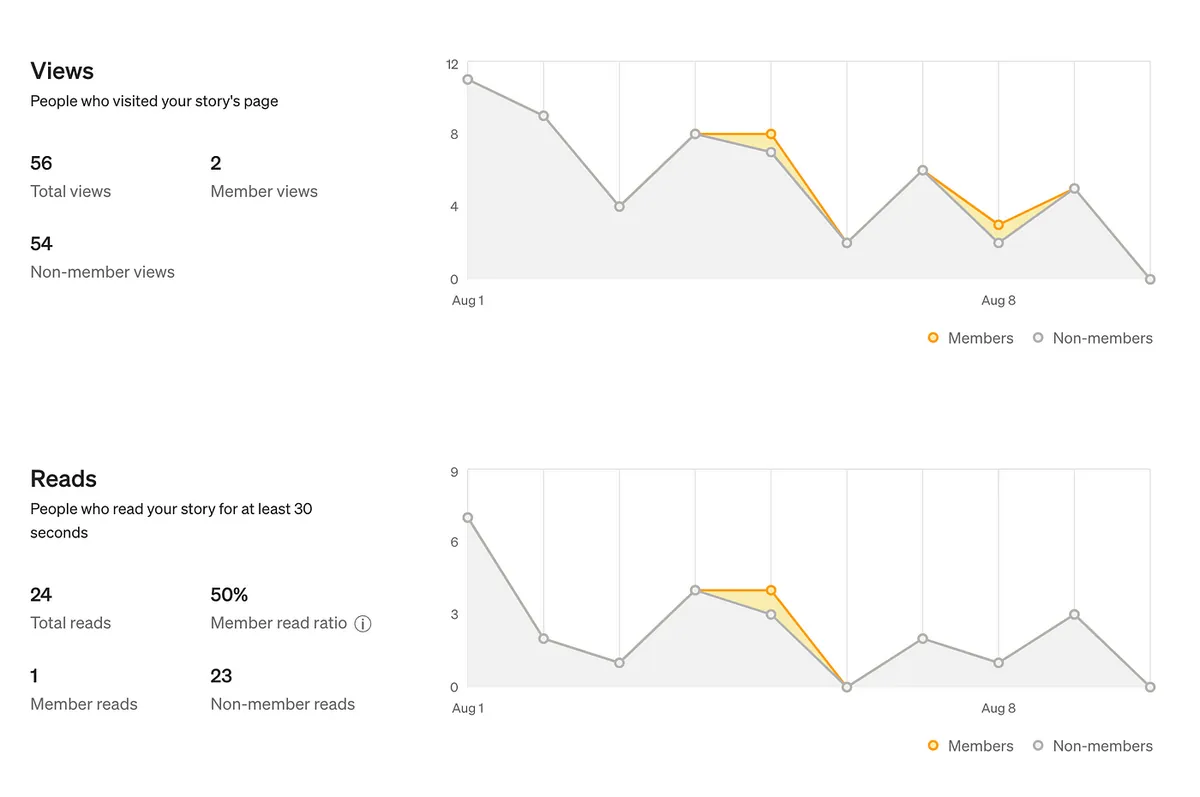Click the orange member point at 4 reads

(x=771, y=590)
